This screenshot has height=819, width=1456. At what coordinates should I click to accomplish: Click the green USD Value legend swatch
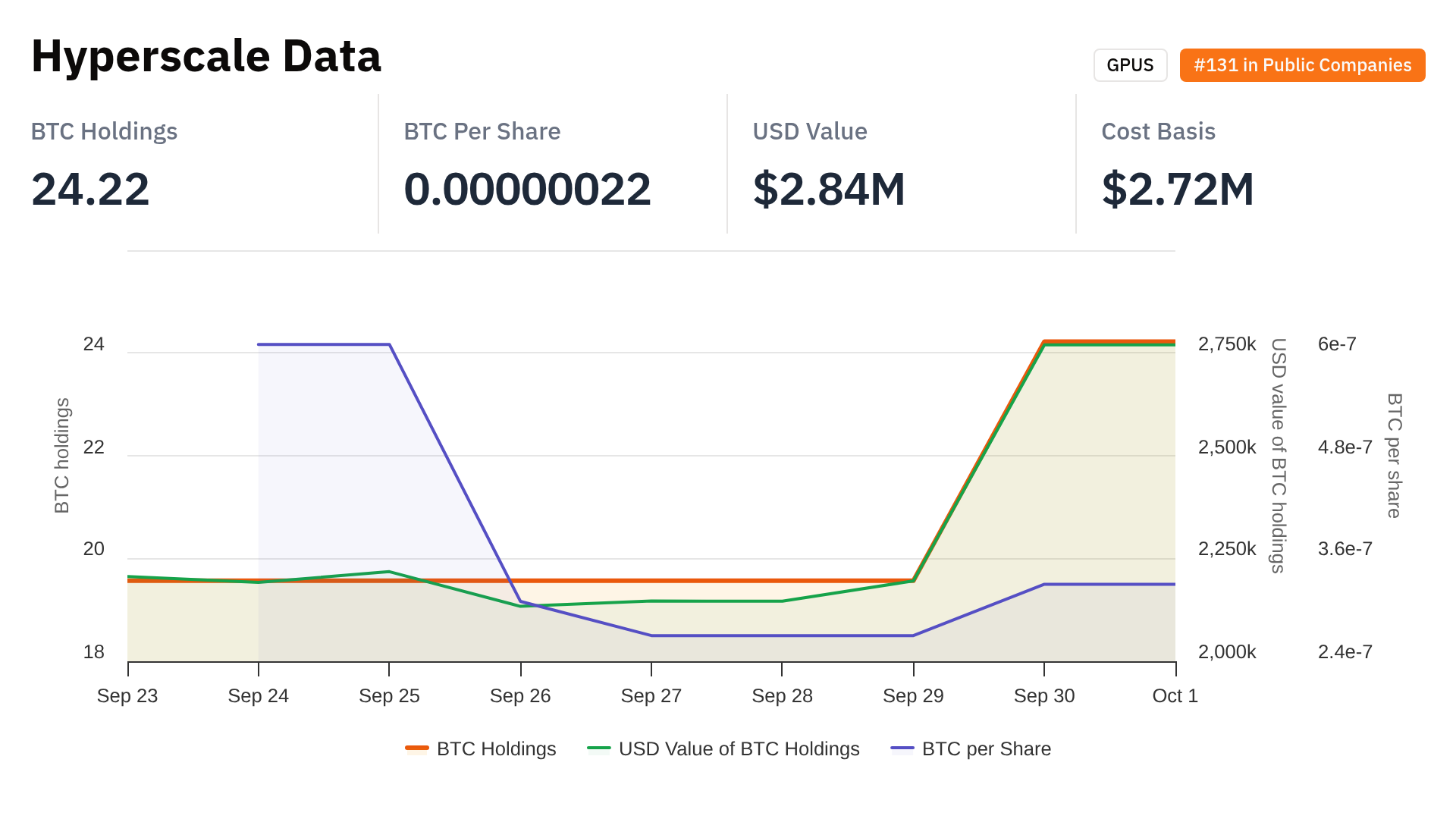(598, 749)
